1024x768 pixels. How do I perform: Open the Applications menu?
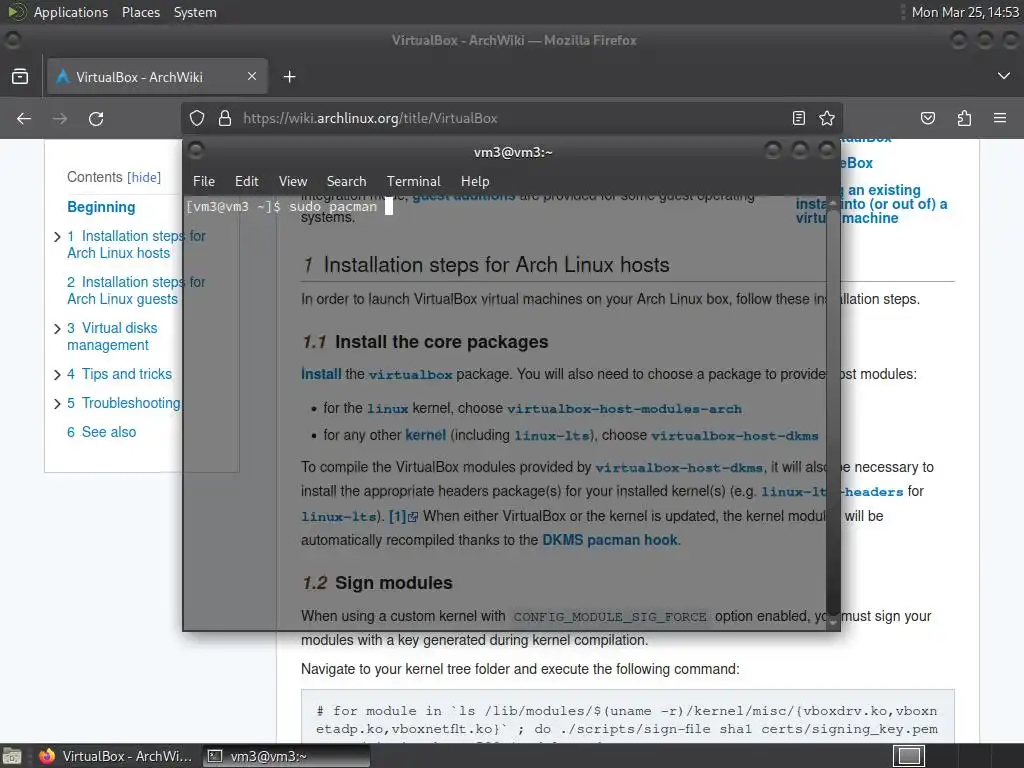71,12
